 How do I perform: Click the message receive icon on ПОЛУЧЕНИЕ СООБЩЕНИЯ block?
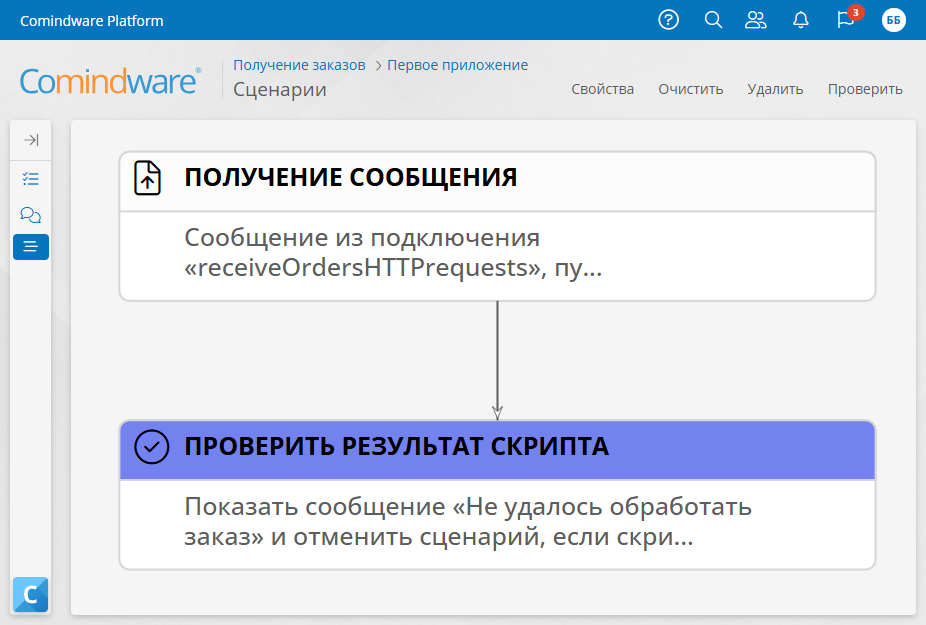pos(147,180)
